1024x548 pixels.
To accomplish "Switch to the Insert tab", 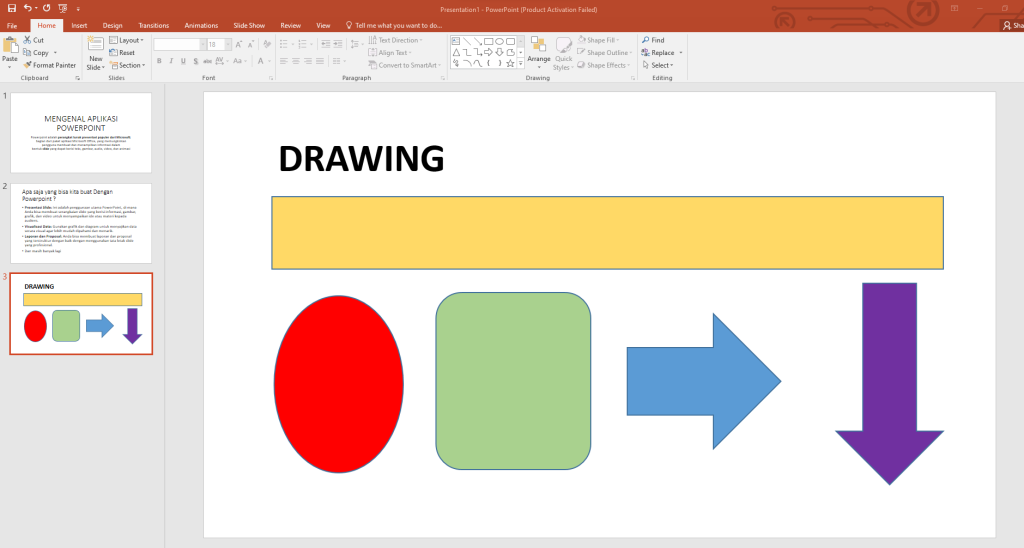I will coord(79,24).
